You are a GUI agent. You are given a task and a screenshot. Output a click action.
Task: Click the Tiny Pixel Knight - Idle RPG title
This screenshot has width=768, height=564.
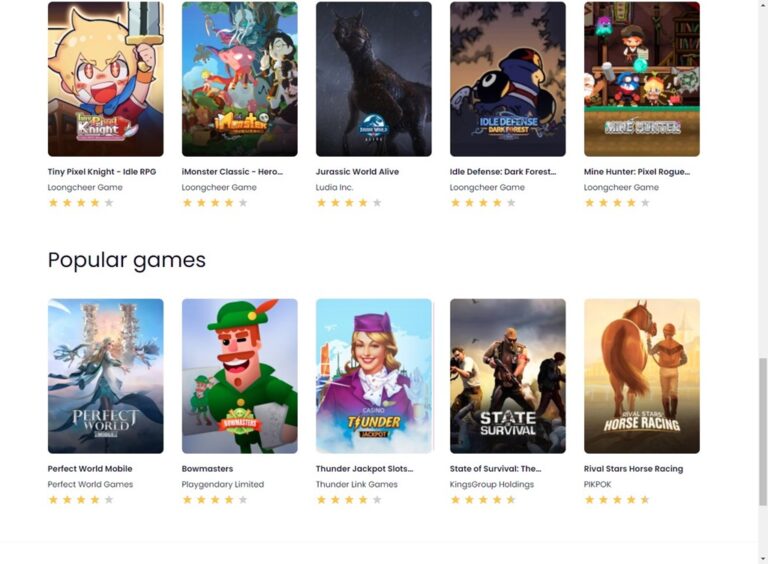[102, 172]
